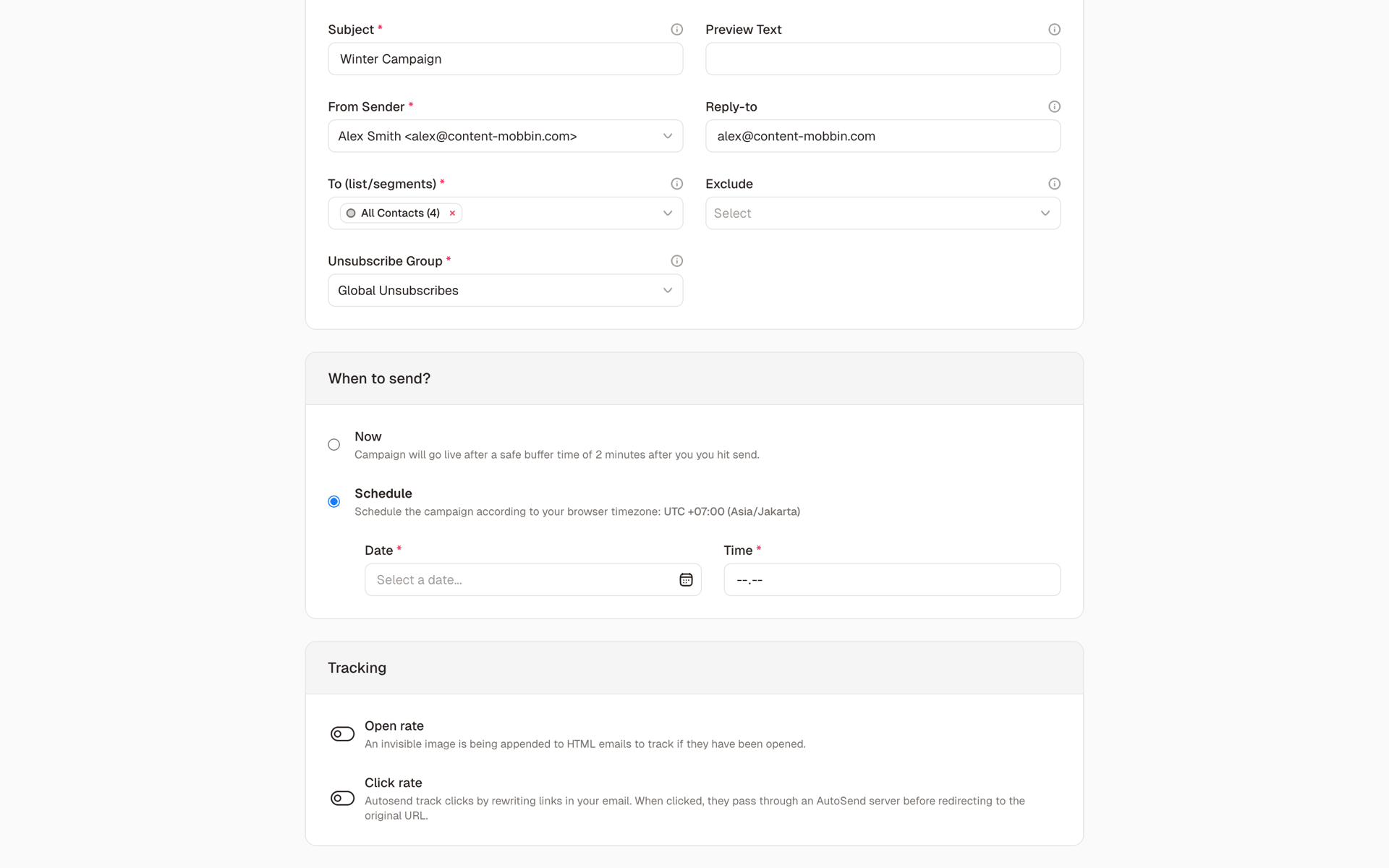1389x868 pixels.
Task: Open the calendar picker icon in Date field
Action: (686, 579)
